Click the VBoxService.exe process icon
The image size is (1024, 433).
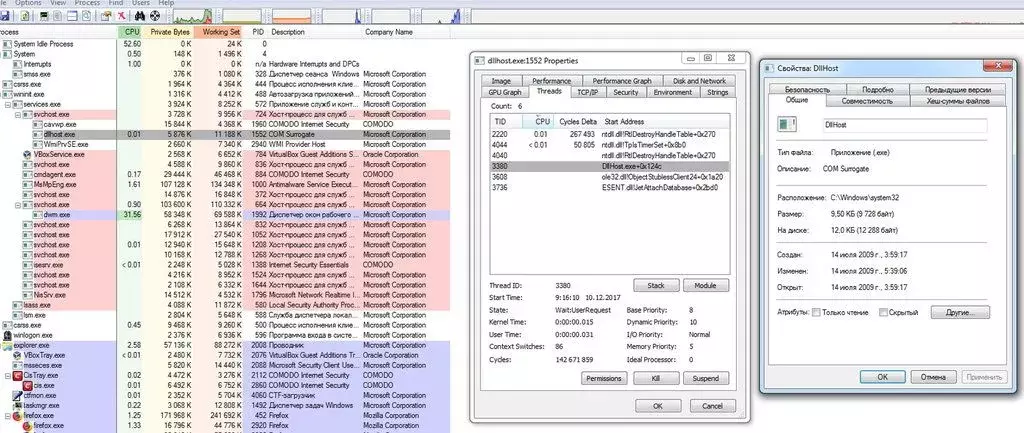(27, 155)
